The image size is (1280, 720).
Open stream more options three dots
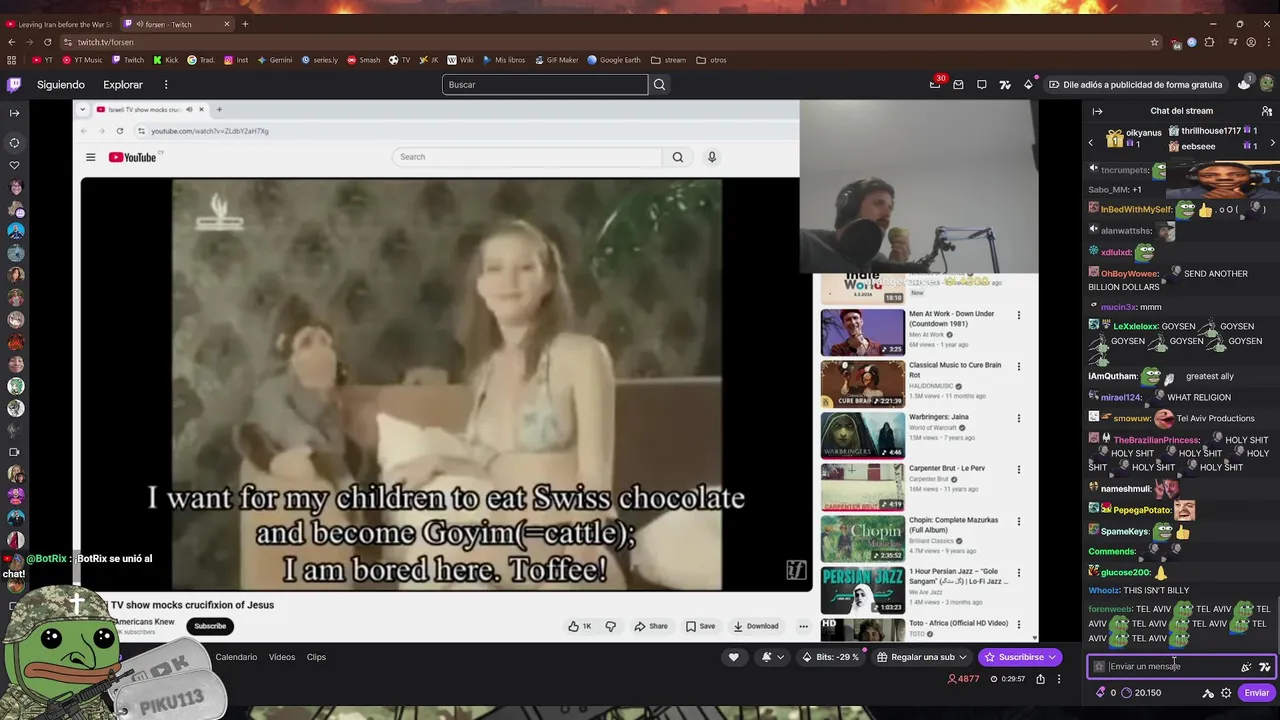point(1059,679)
